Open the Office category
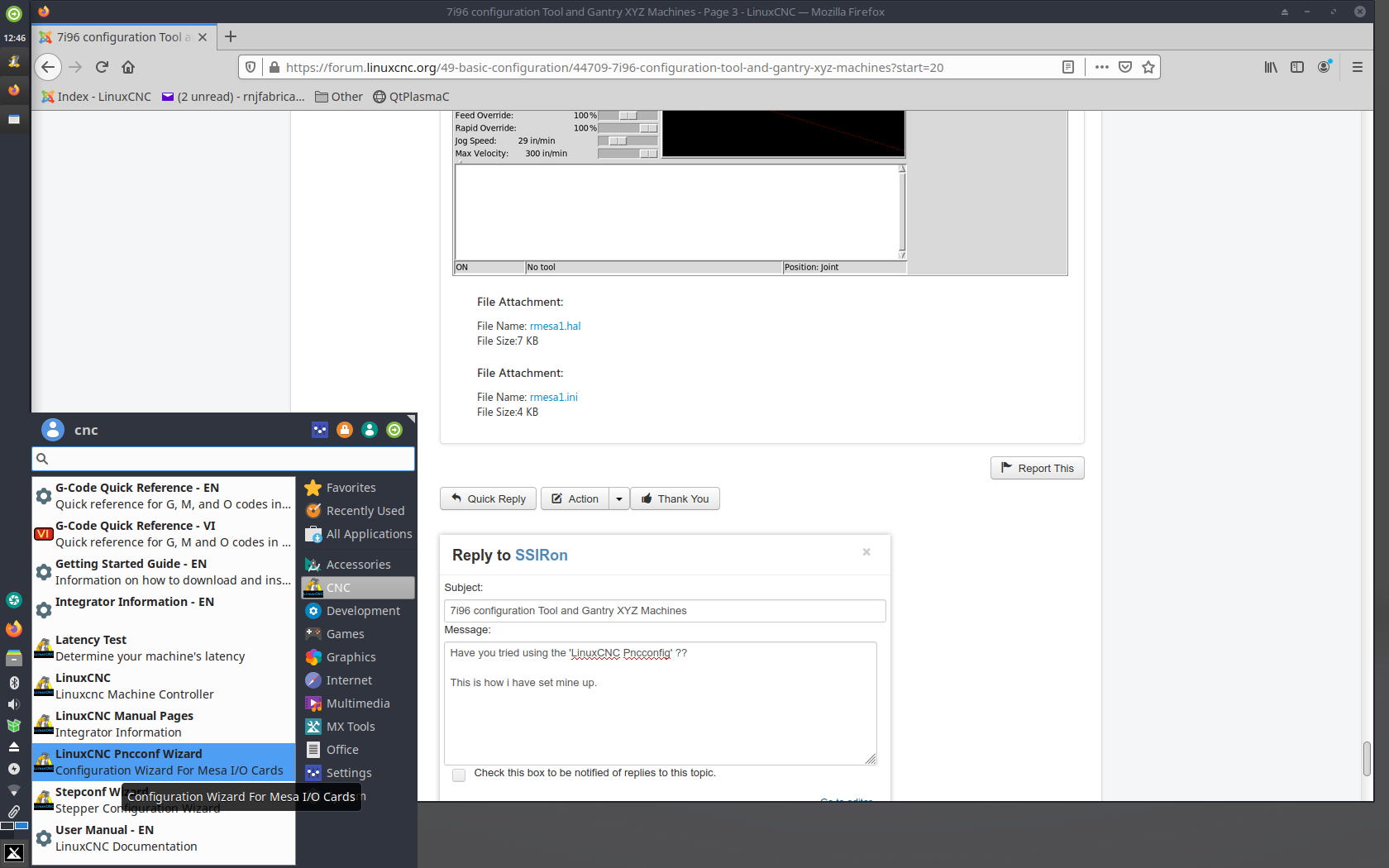The width and height of the screenshot is (1389, 868). click(358, 750)
